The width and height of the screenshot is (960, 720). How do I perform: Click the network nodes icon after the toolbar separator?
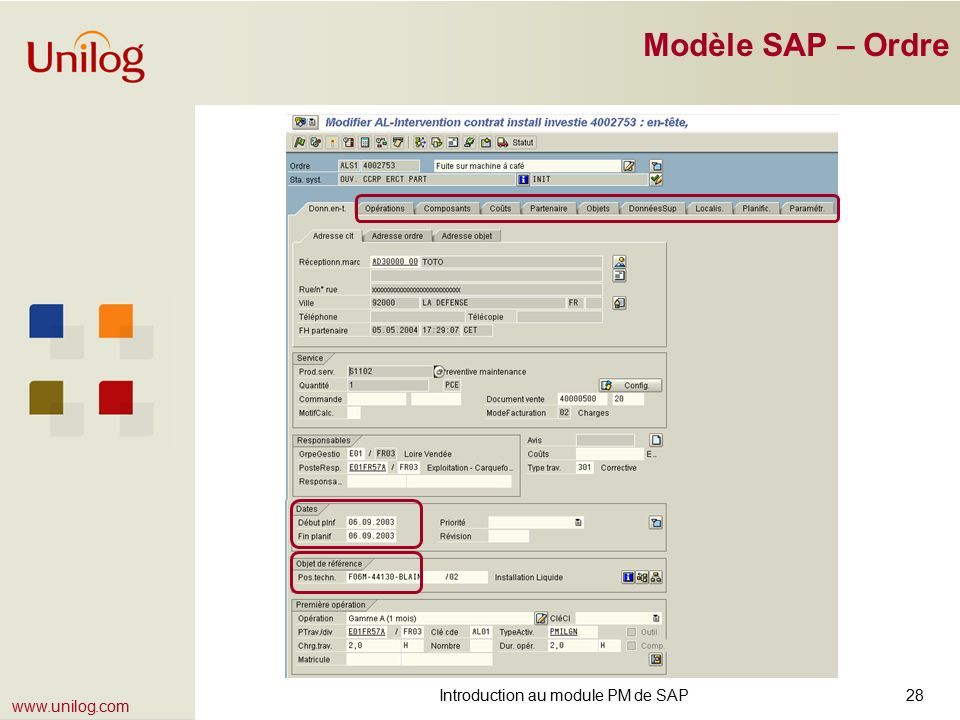click(x=420, y=142)
